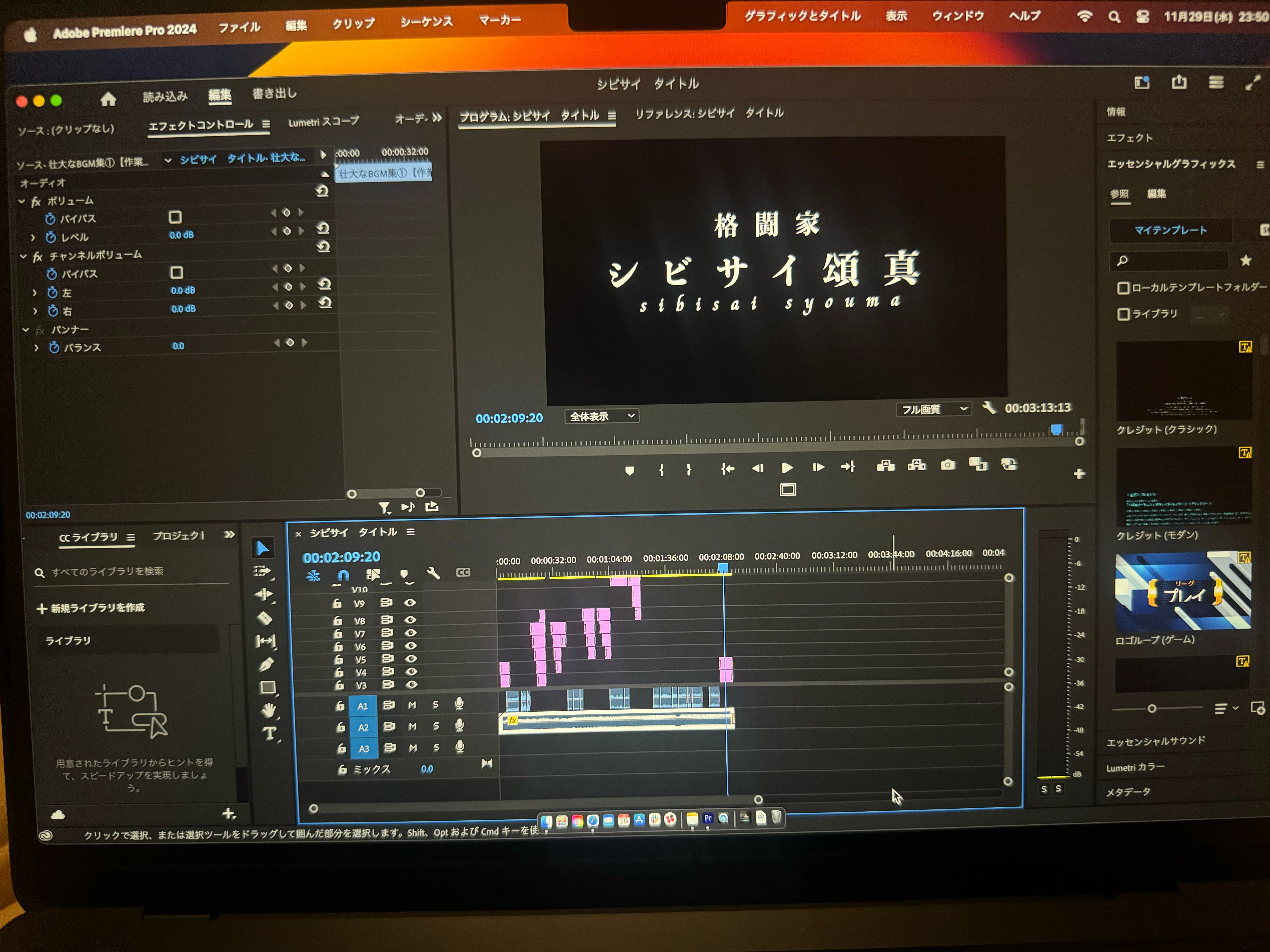Open the 全体表示 zoom level dropdown
This screenshot has height=952, width=1270.
pyautogui.click(x=601, y=416)
